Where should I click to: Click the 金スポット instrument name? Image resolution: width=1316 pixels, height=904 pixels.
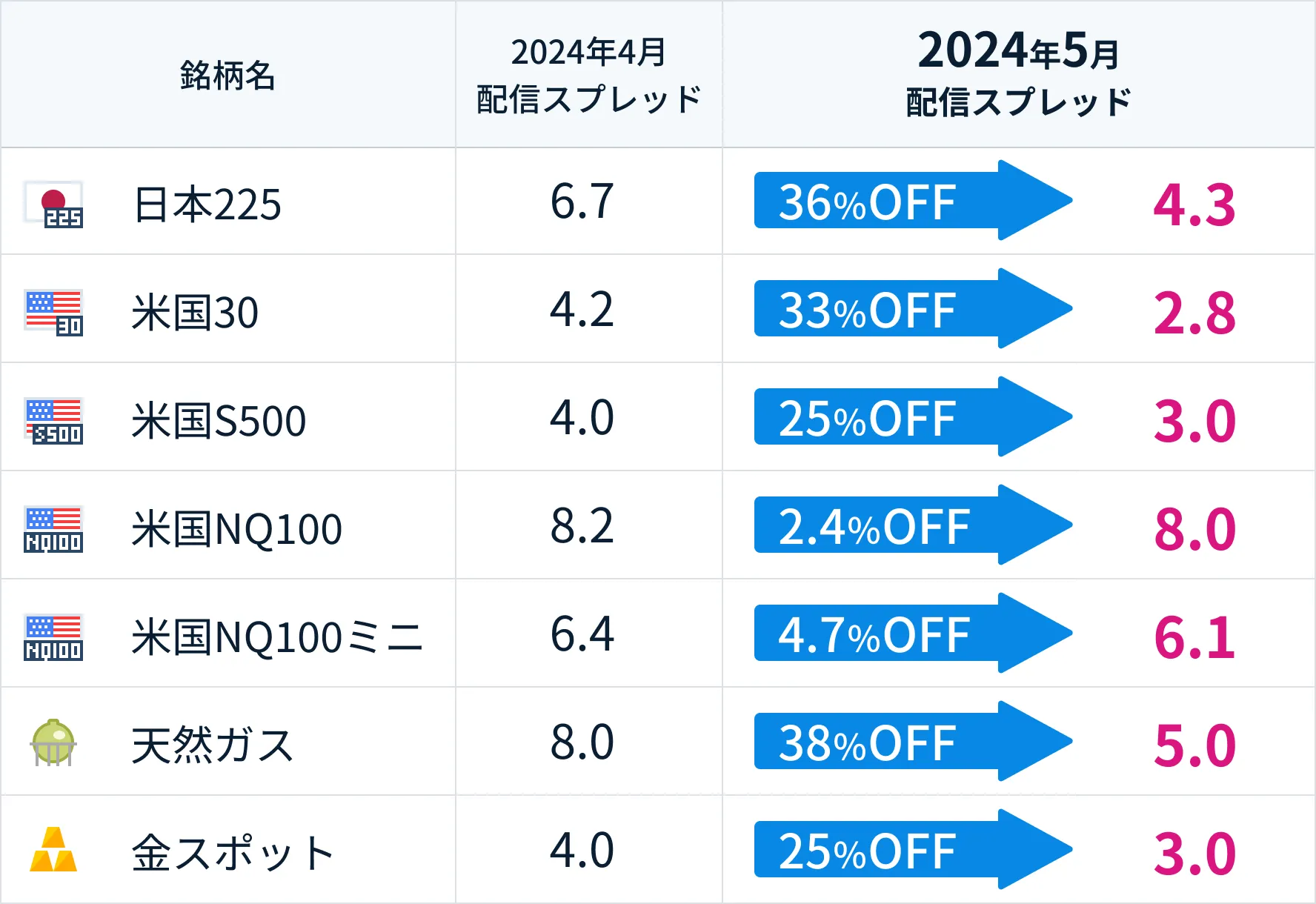(x=233, y=852)
